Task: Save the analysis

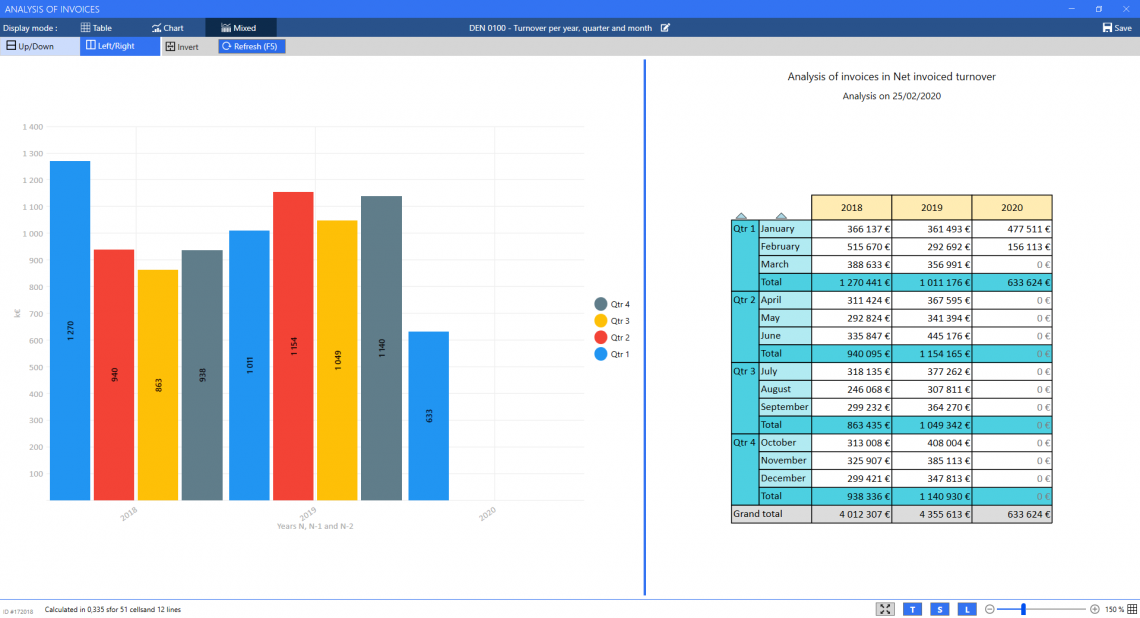Action: [1117, 28]
